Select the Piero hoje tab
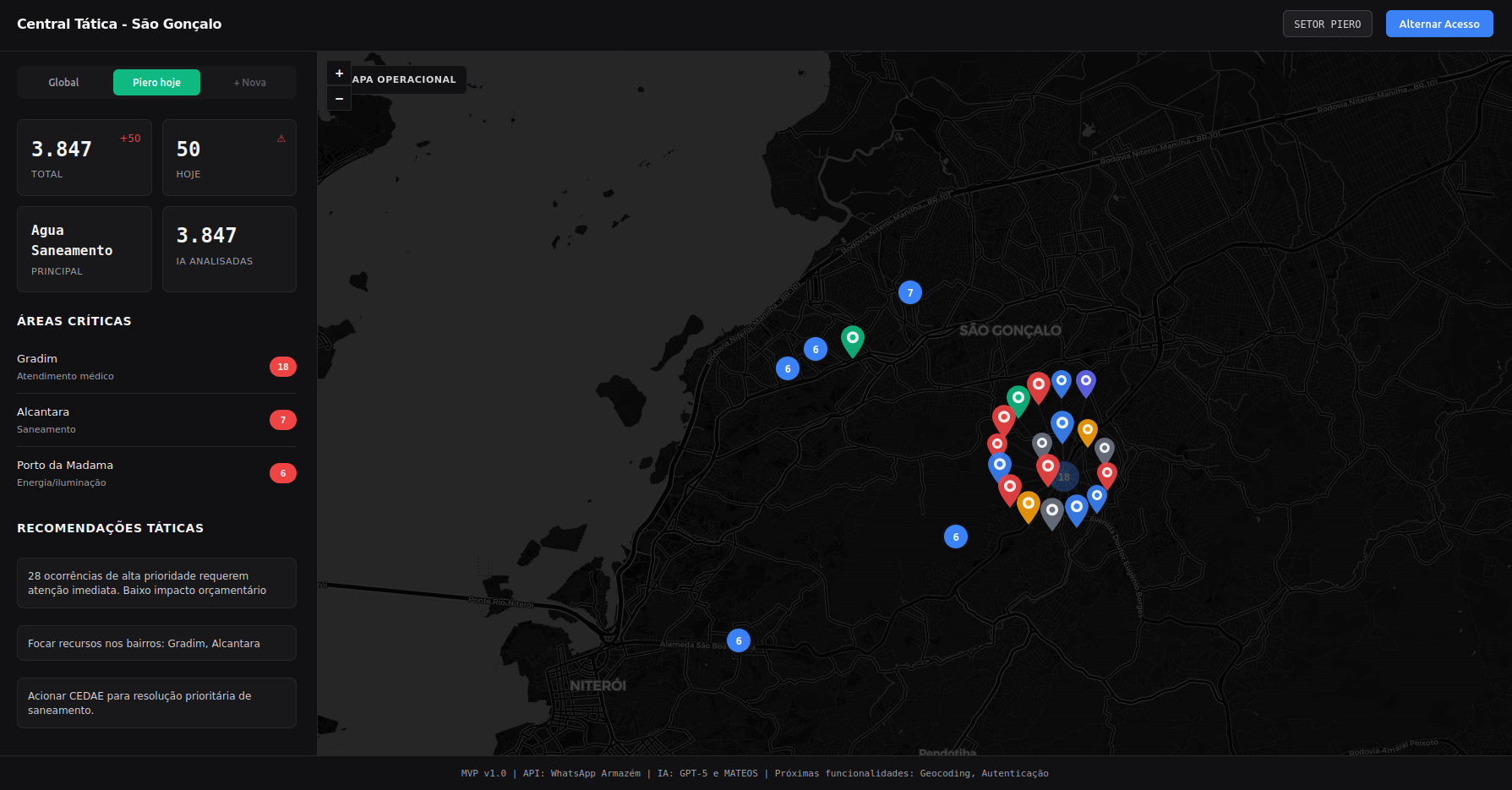 pyautogui.click(x=156, y=83)
